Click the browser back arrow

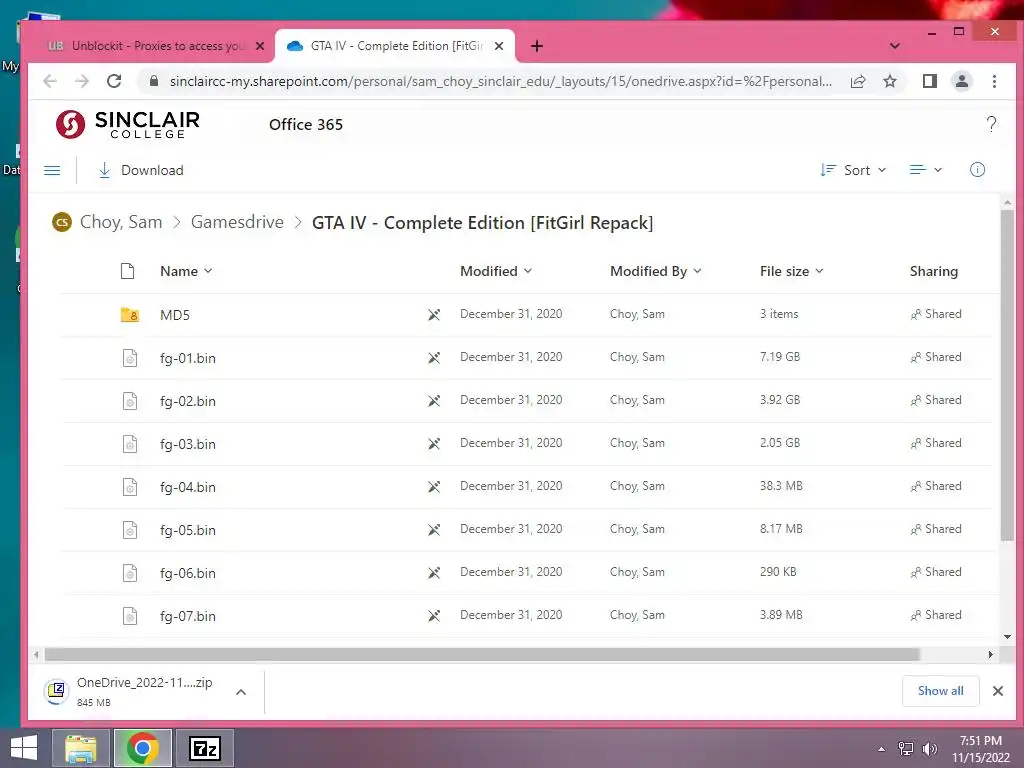[50, 81]
